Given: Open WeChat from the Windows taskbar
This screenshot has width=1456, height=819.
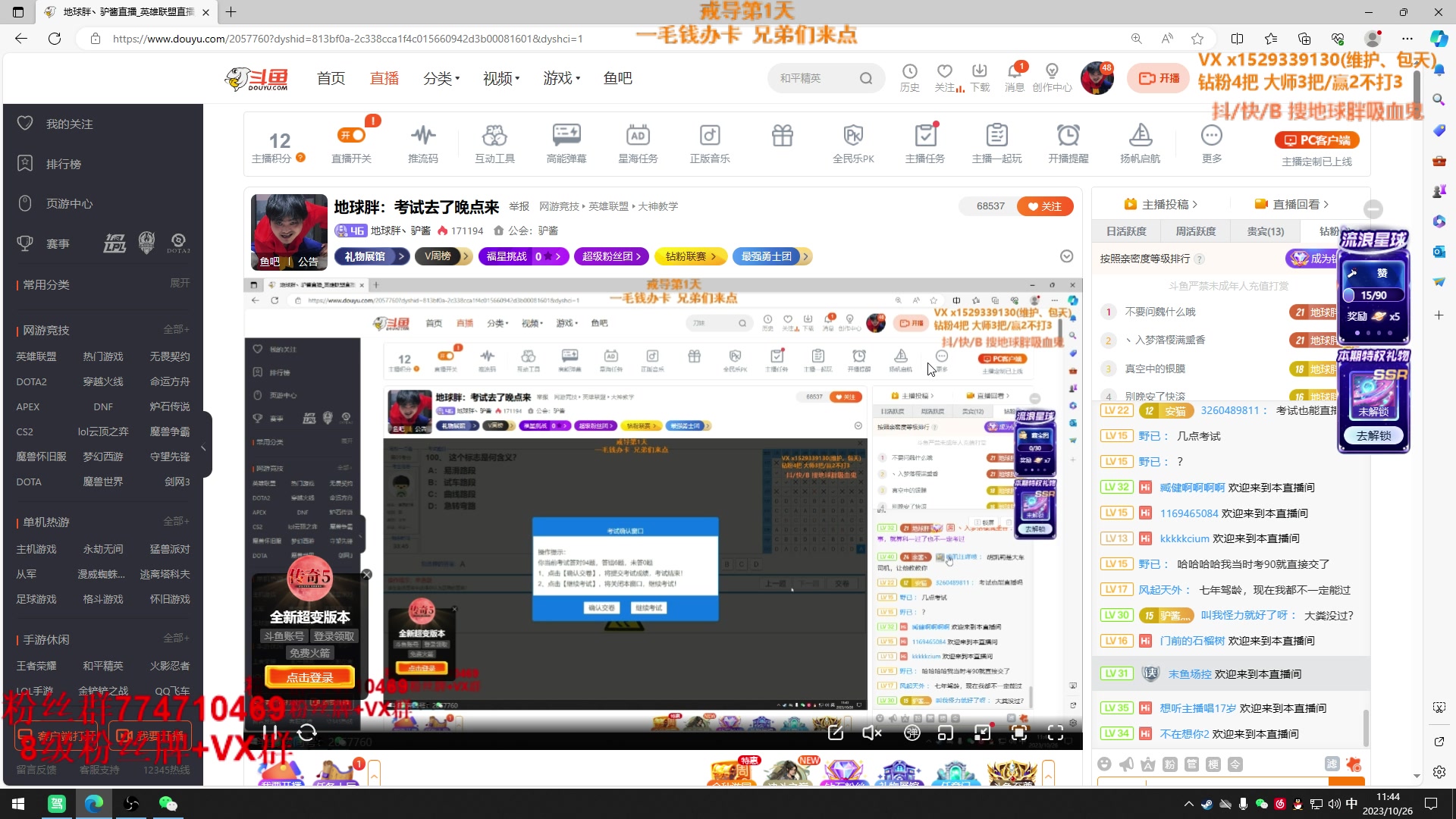Looking at the screenshot, I should (x=168, y=804).
